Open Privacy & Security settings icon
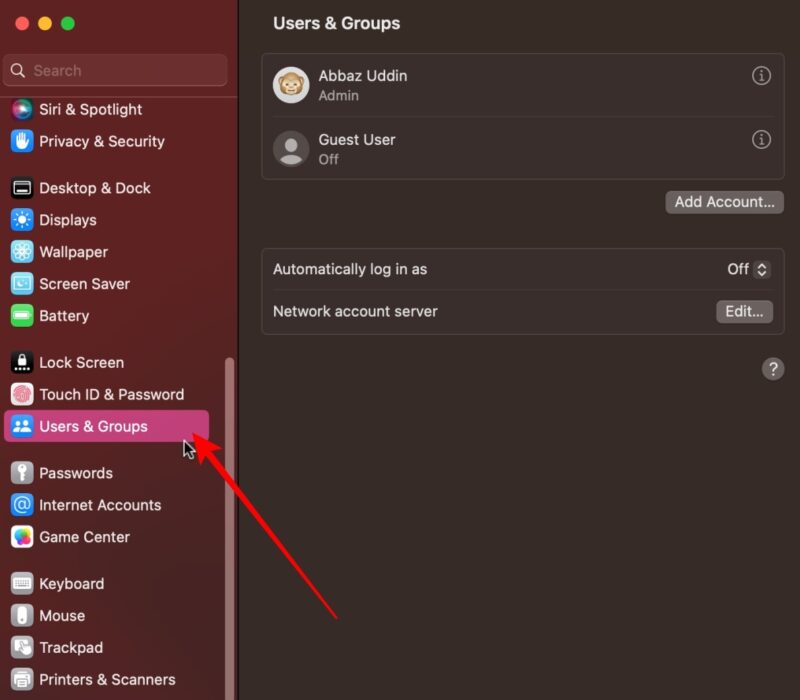The image size is (800, 700). pos(22,142)
